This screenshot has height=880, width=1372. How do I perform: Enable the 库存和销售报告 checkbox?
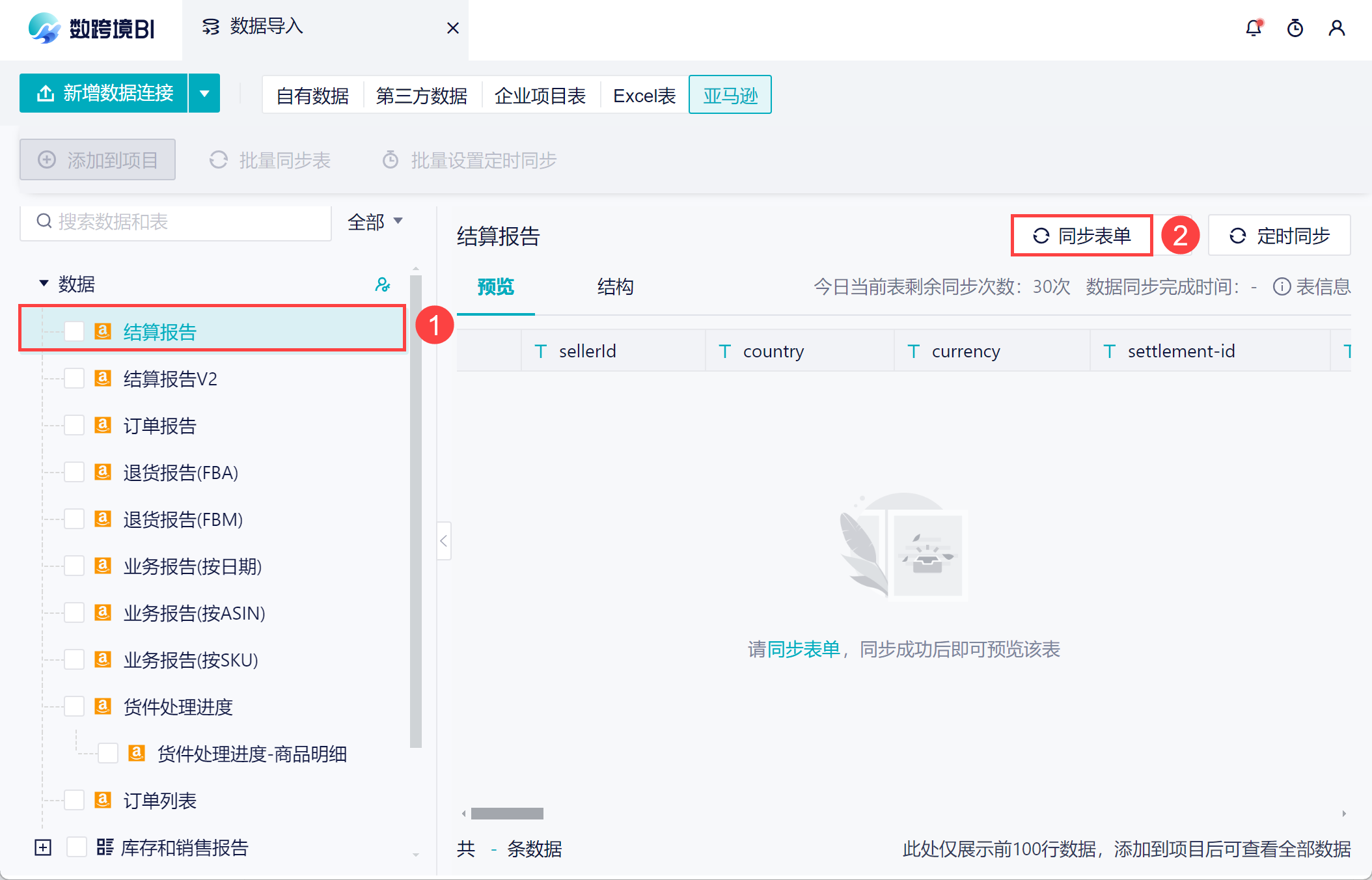pos(77,847)
